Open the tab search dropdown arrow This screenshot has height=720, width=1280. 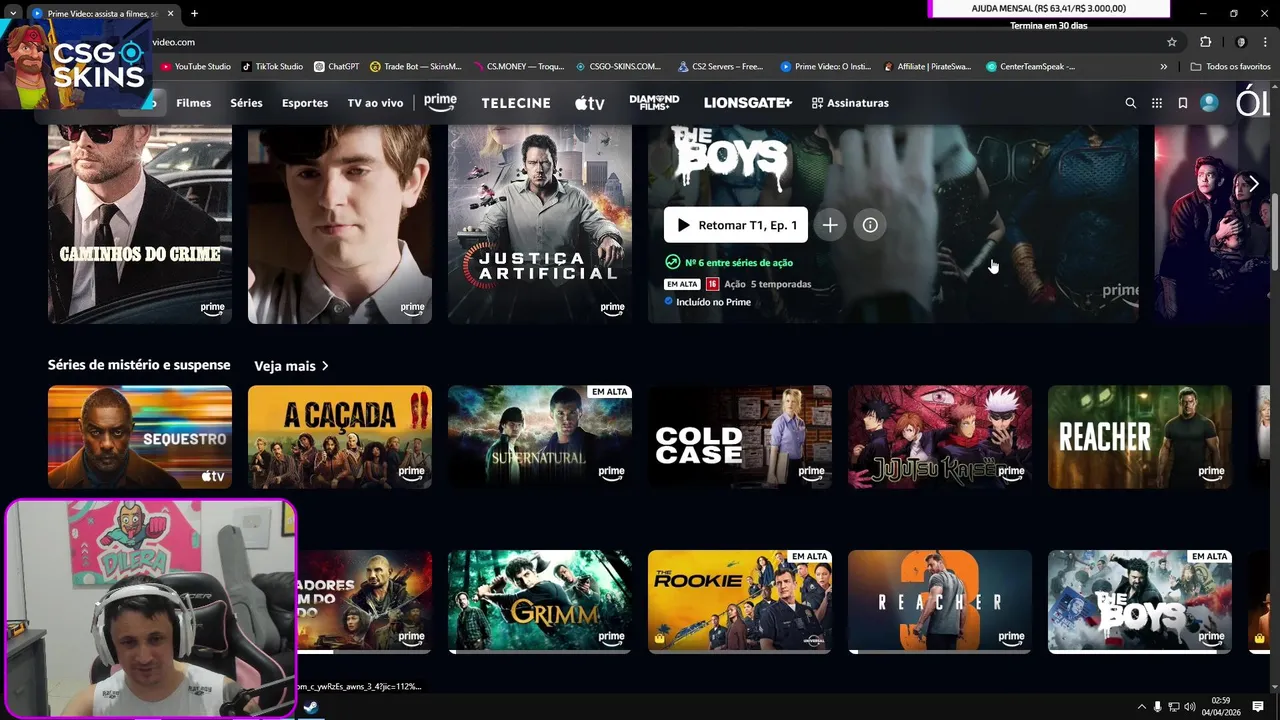click(x=13, y=14)
